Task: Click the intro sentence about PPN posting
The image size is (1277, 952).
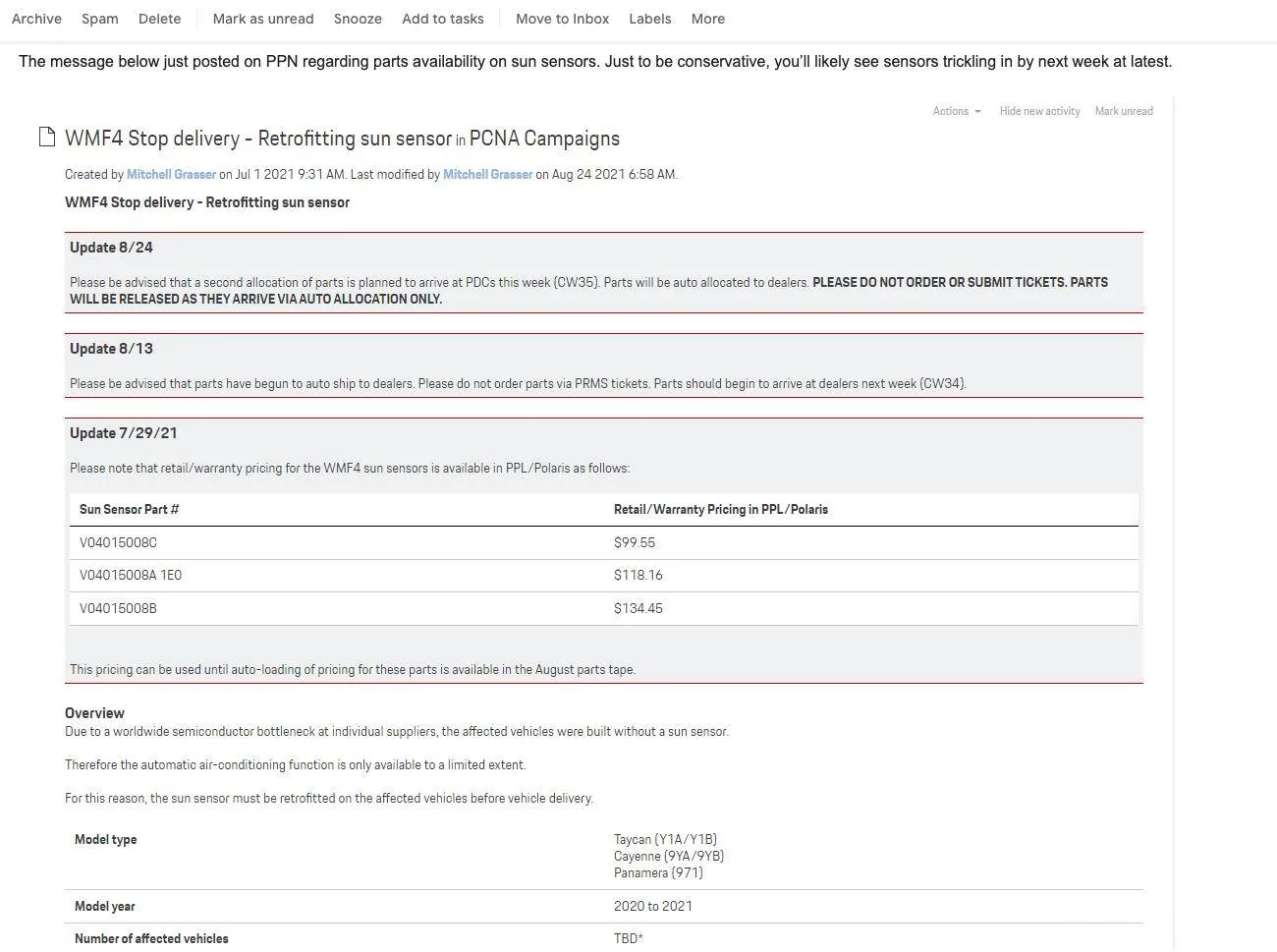Action: point(595,61)
